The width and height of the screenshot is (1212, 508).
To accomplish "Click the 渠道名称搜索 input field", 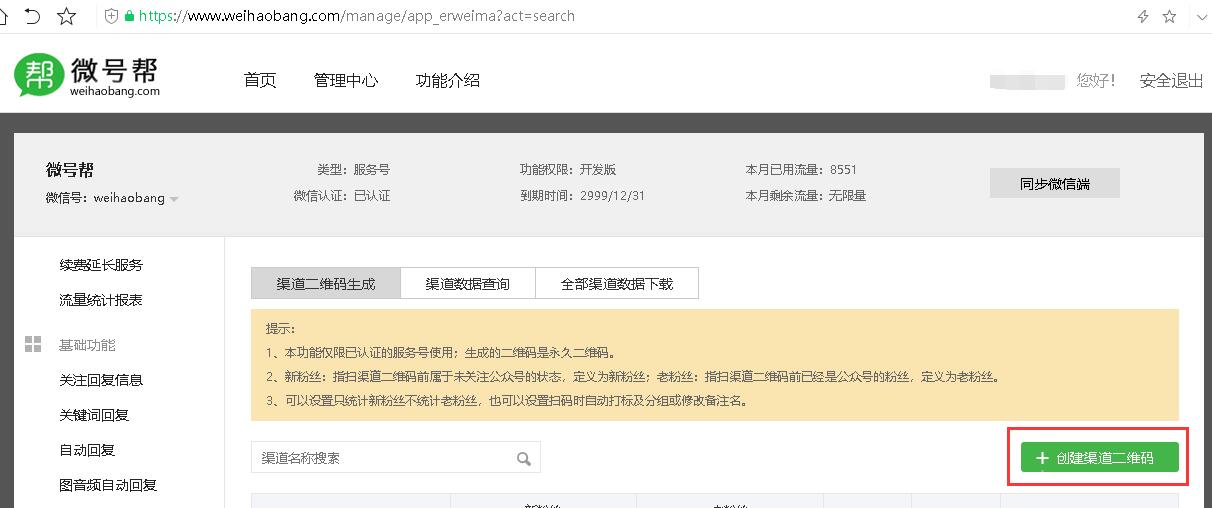I will point(396,458).
